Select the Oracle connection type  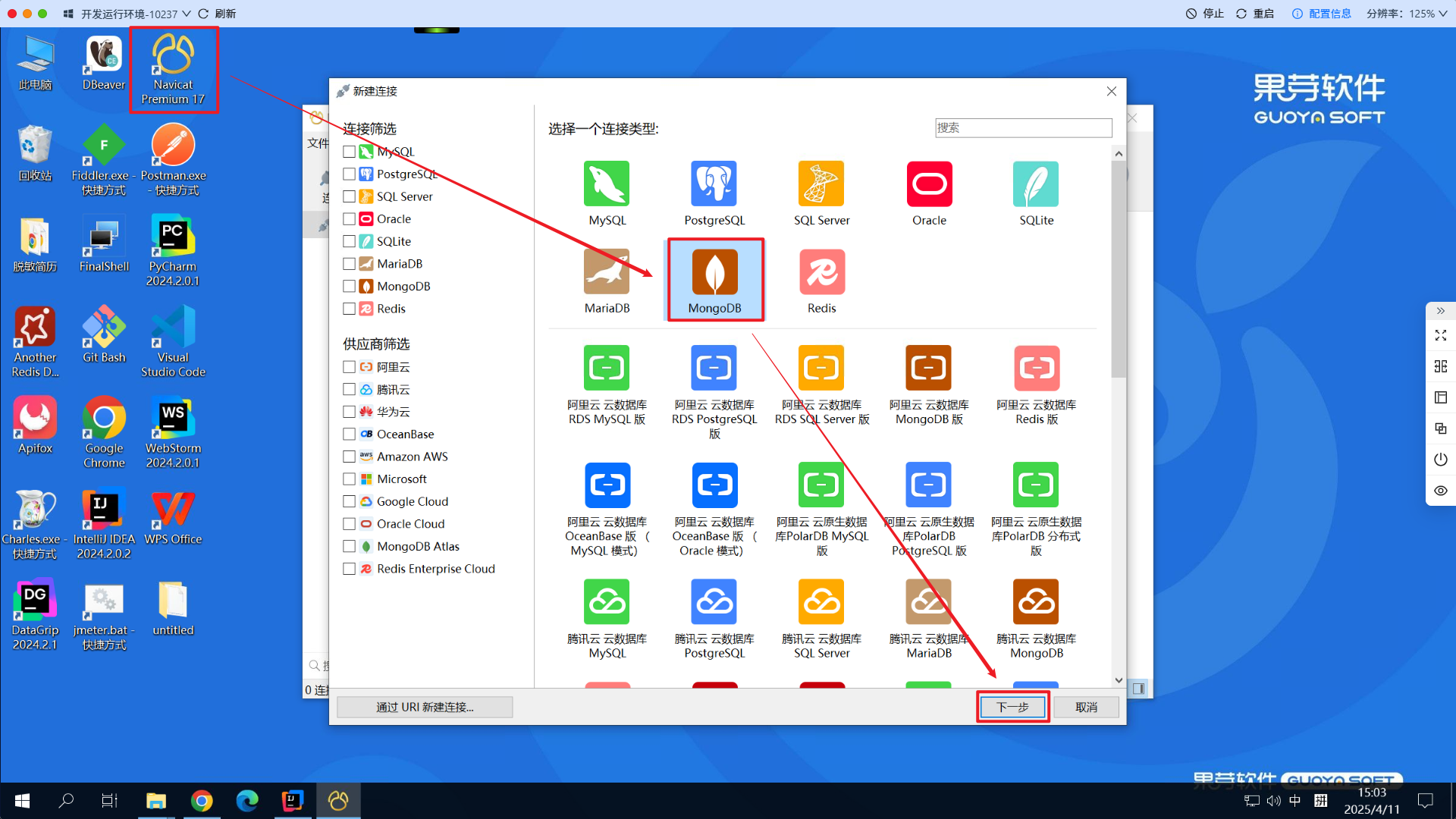[929, 184]
